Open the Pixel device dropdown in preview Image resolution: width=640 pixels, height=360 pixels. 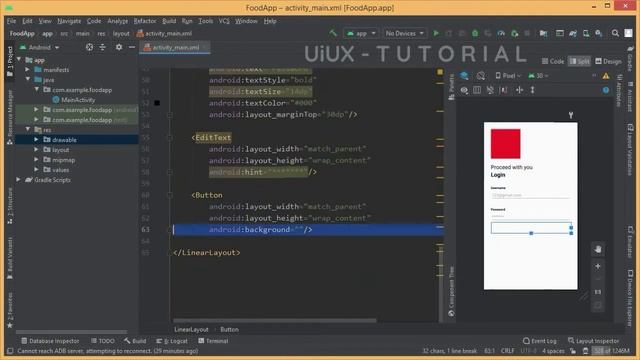tap(508, 76)
